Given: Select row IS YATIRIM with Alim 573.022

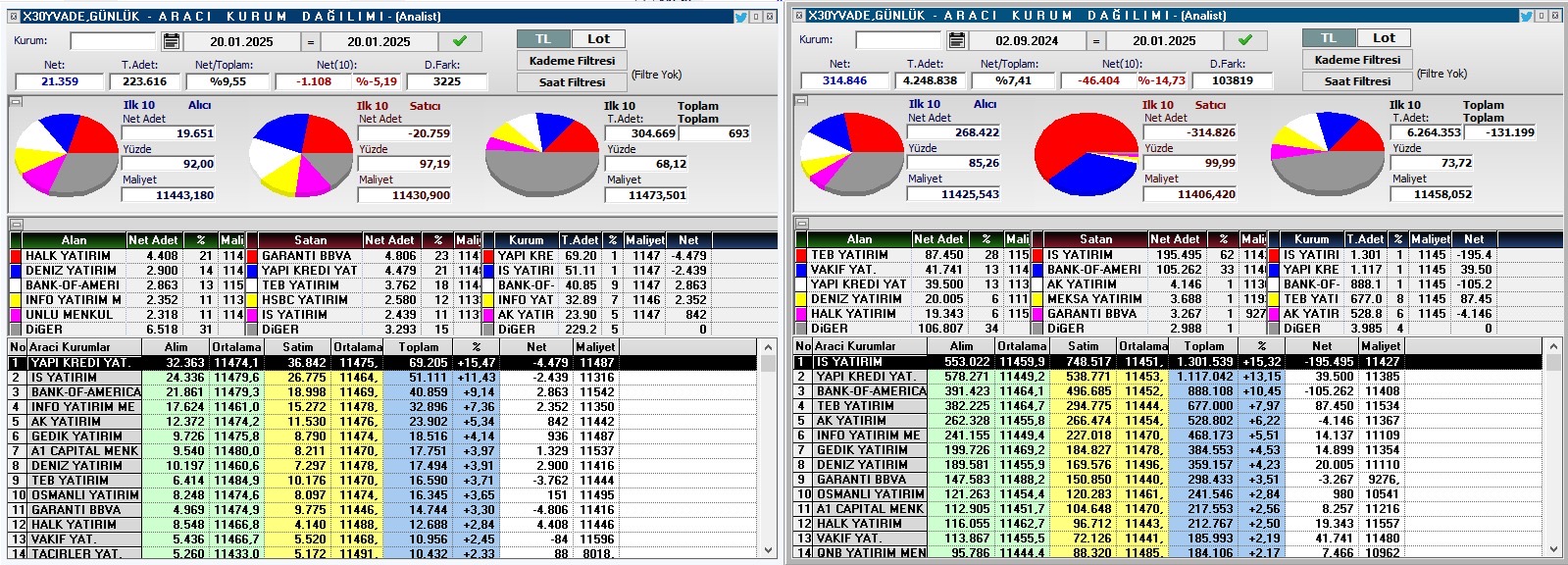Looking at the screenshot, I should point(1168,362).
